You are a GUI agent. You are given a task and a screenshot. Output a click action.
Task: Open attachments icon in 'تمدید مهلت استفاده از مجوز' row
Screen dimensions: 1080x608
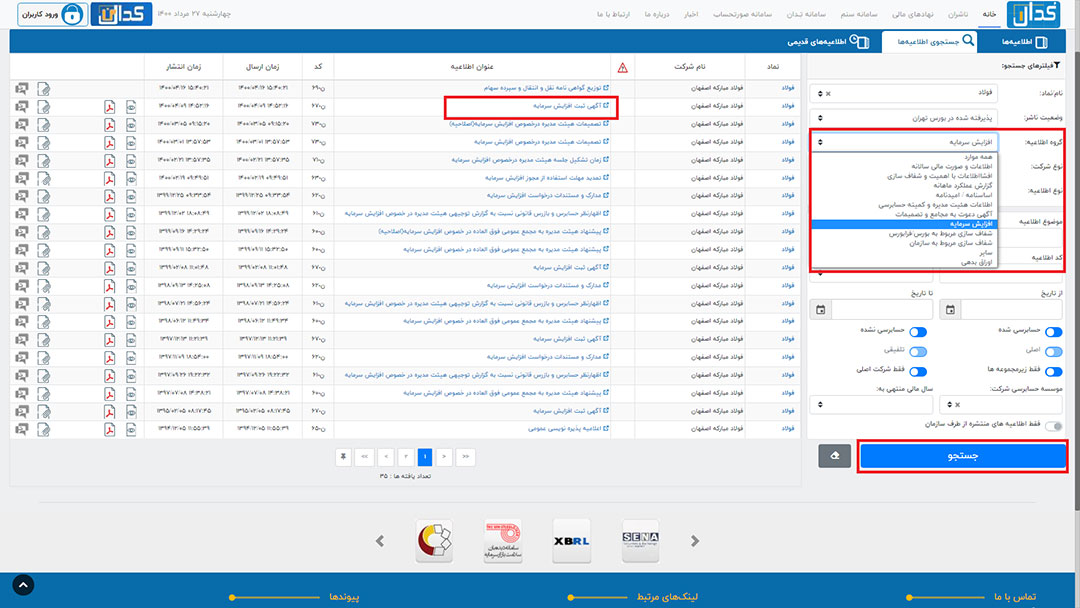pyautogui.click(x=43, y=178)
